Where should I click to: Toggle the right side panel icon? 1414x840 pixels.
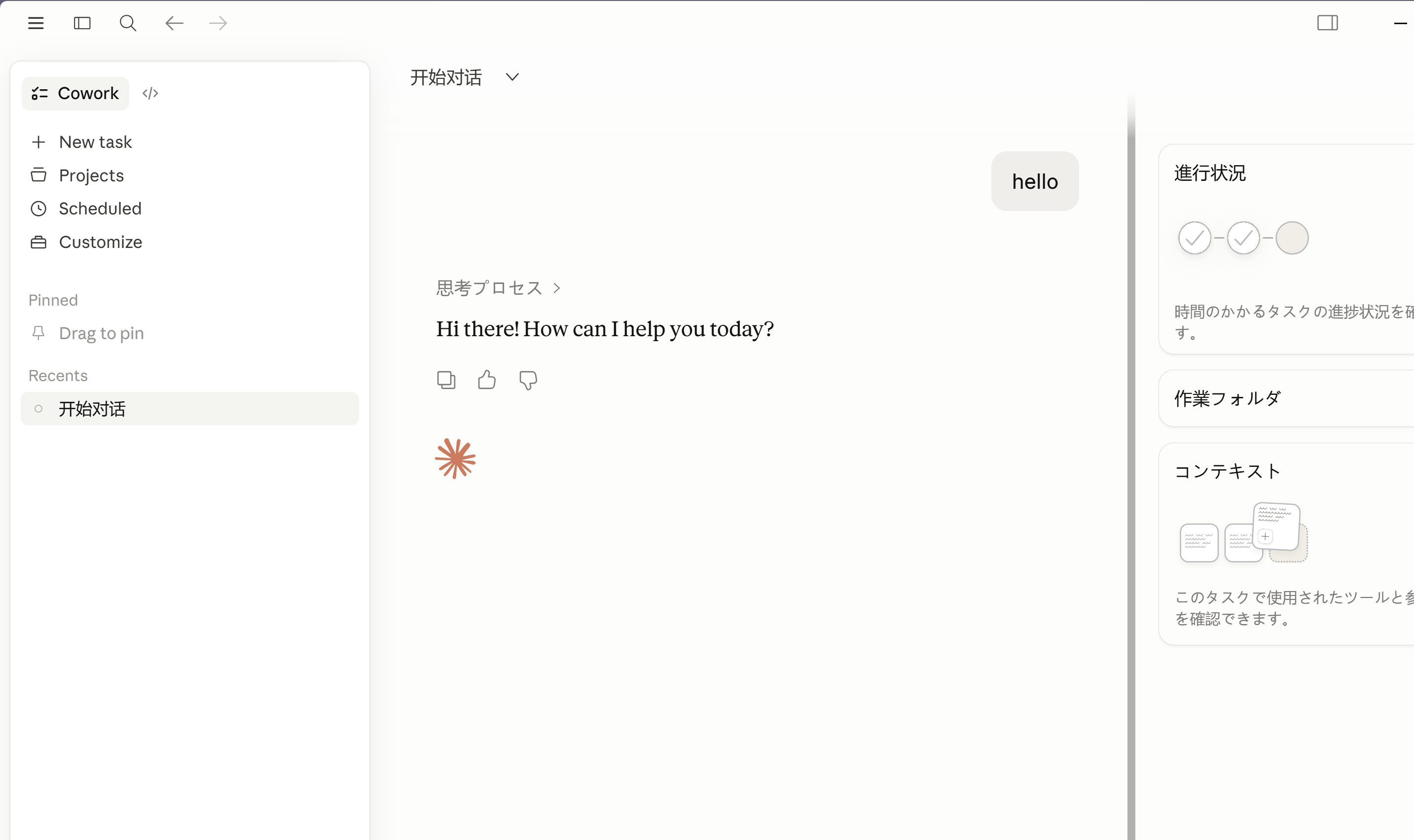[1327, 23]
